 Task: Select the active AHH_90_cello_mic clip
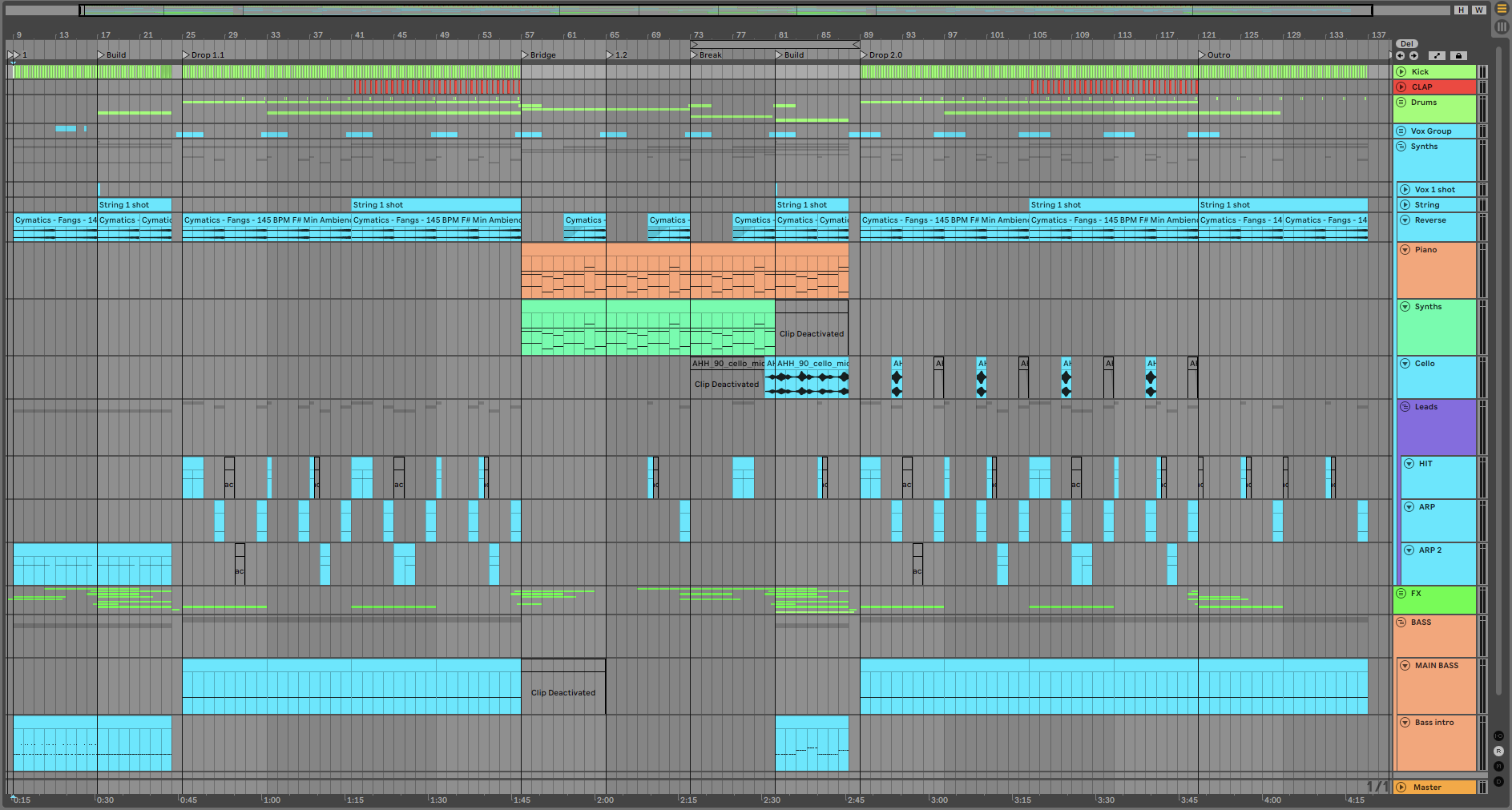(812, 377)
